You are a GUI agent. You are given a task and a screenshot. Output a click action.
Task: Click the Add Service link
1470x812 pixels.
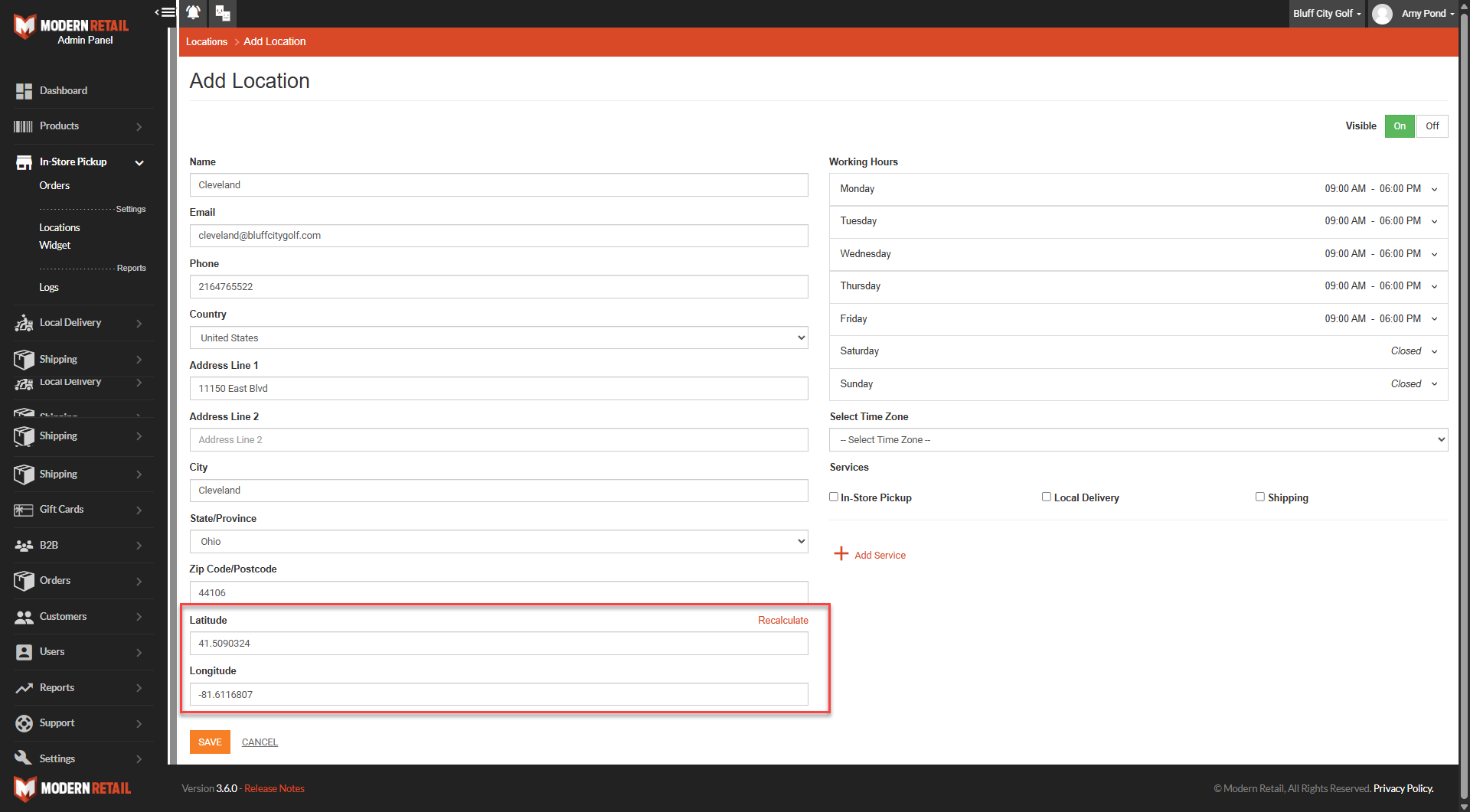pos(880,555)
